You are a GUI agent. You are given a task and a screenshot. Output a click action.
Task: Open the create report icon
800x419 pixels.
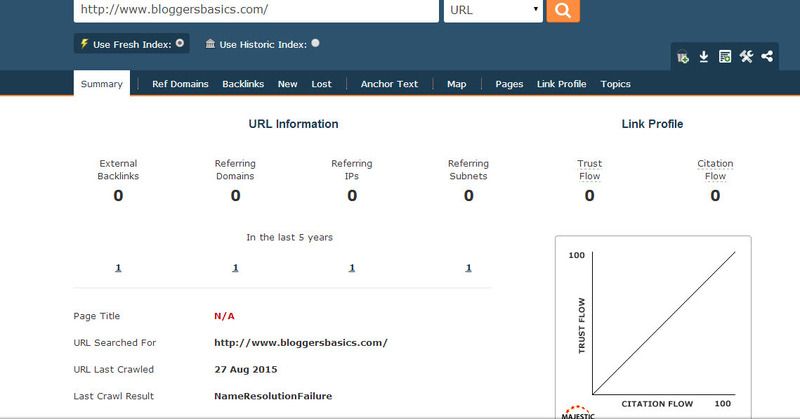724,57
